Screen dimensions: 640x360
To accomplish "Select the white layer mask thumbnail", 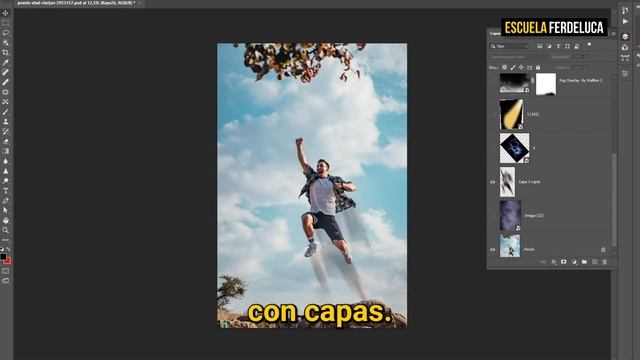I will point(546,84).
